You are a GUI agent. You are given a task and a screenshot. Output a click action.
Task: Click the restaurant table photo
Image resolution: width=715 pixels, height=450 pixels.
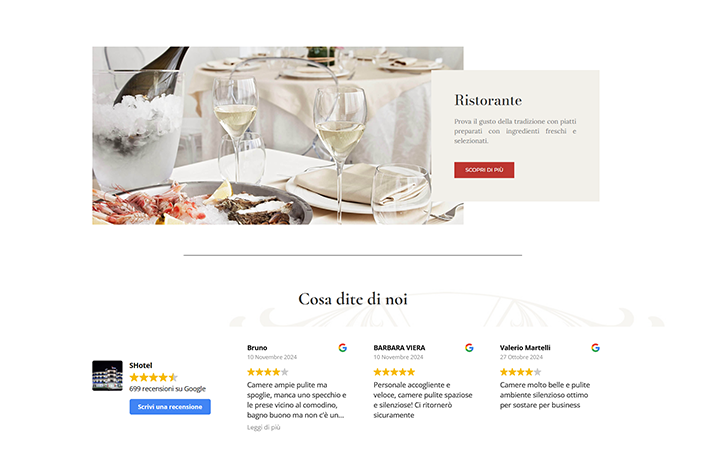262,135
